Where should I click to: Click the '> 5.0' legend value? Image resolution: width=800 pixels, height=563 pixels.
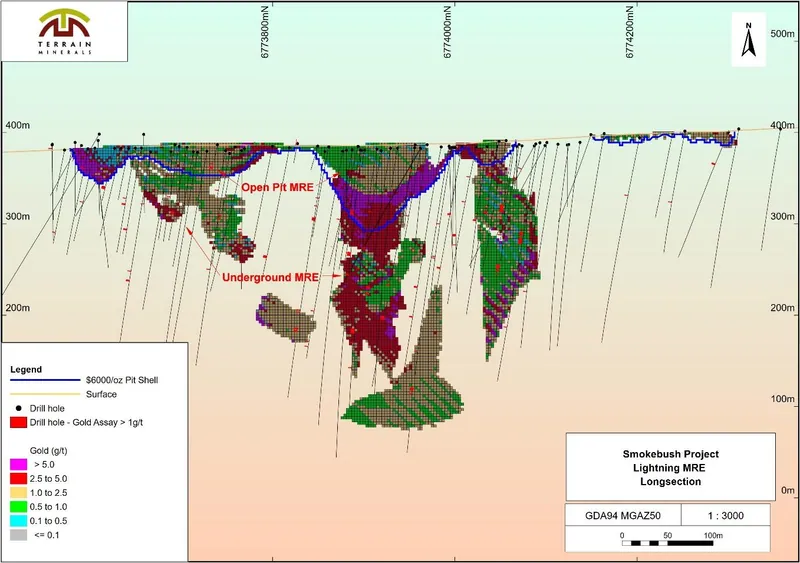pos(44,464)
